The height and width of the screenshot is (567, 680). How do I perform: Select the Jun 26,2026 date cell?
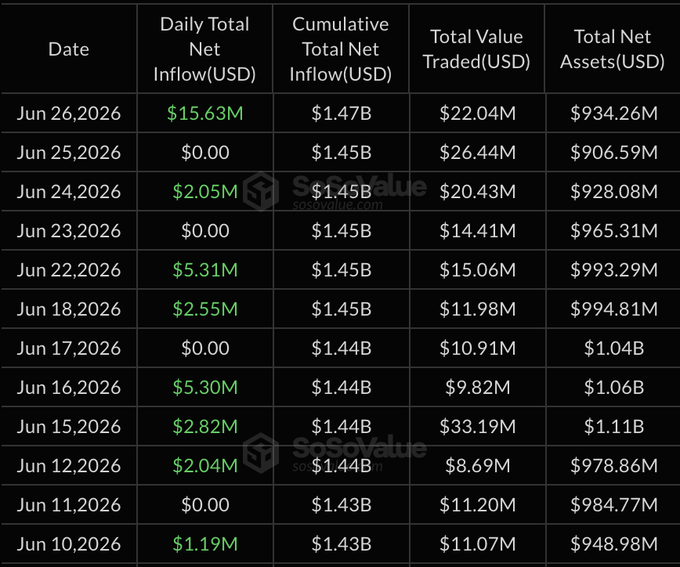click(x=69, y=113)
